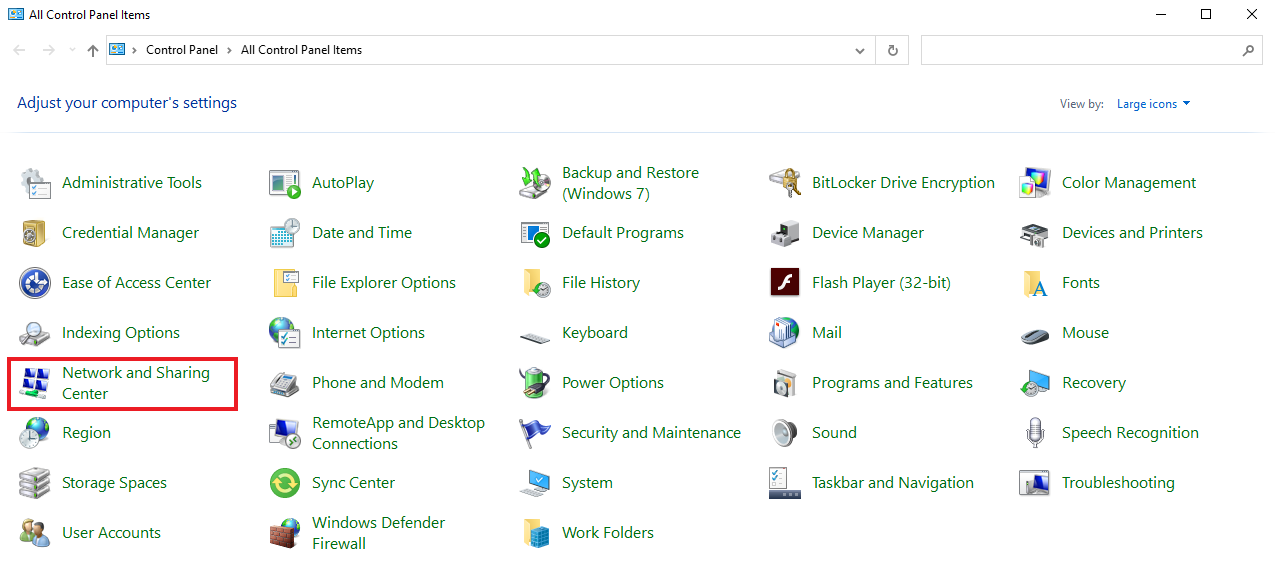Open the View by Large icons dropdown
Viewport: 1275px width, 570px height.
pyautogui.click(x=1153, y=104)
